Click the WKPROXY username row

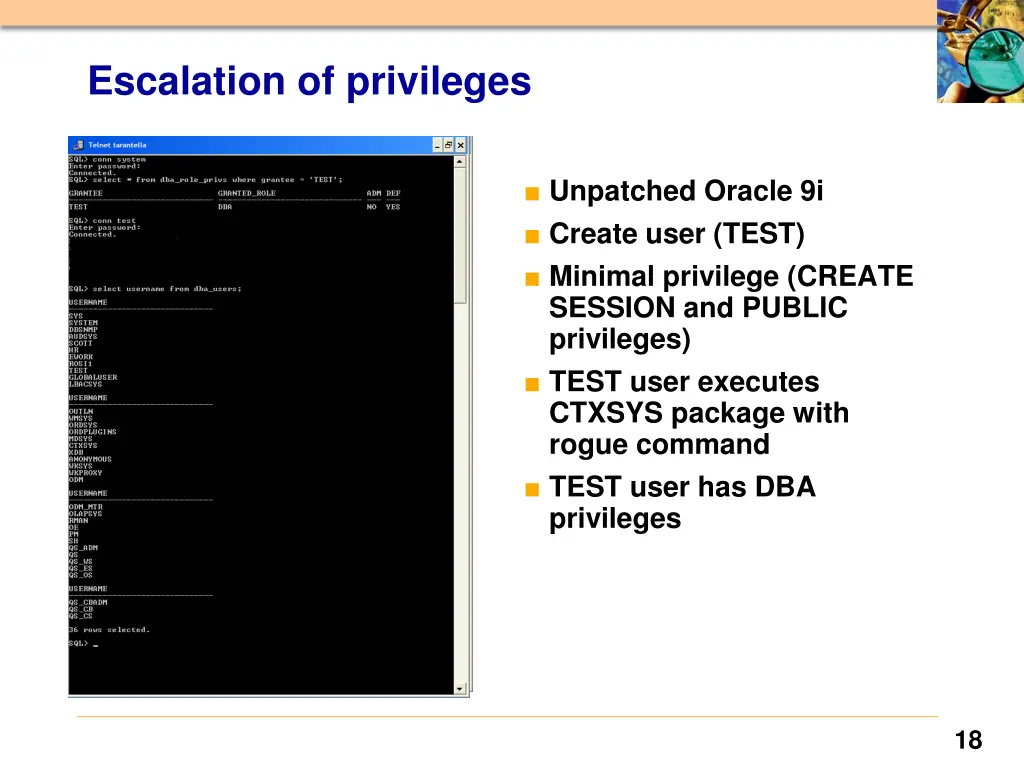(x=86, y=473)
